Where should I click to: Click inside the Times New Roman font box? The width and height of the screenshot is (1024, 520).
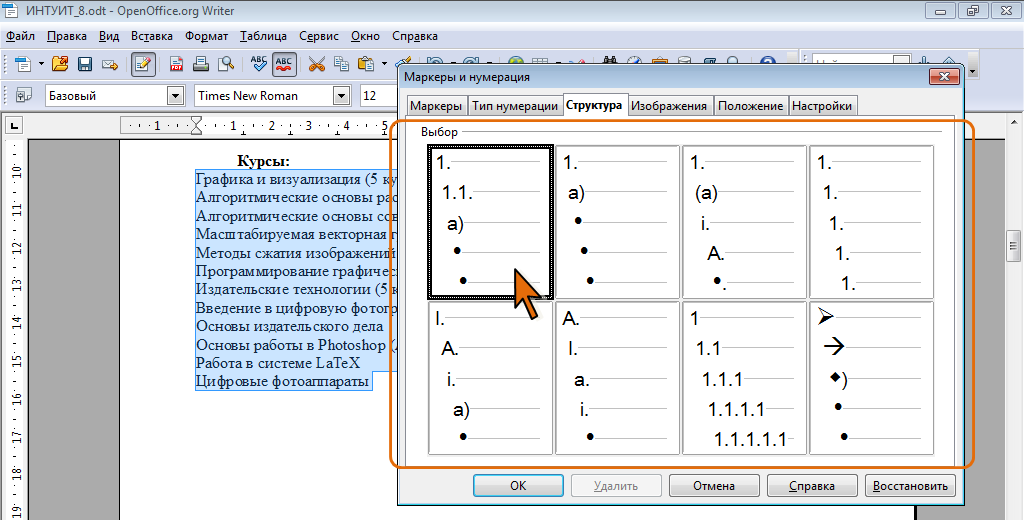(x=264, y=96)
